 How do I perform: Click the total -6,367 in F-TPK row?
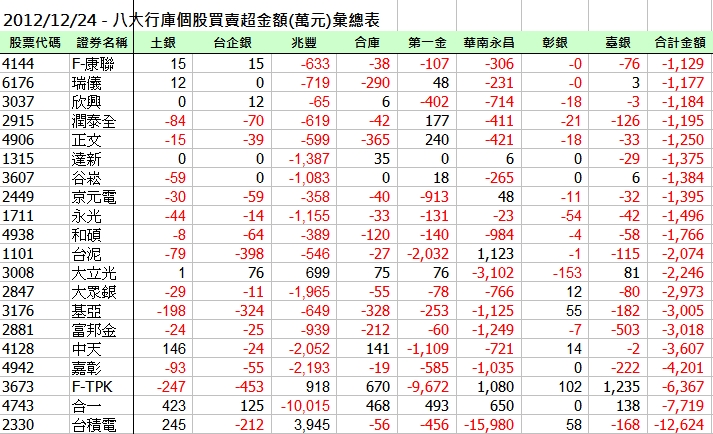[x=683, y=387]
